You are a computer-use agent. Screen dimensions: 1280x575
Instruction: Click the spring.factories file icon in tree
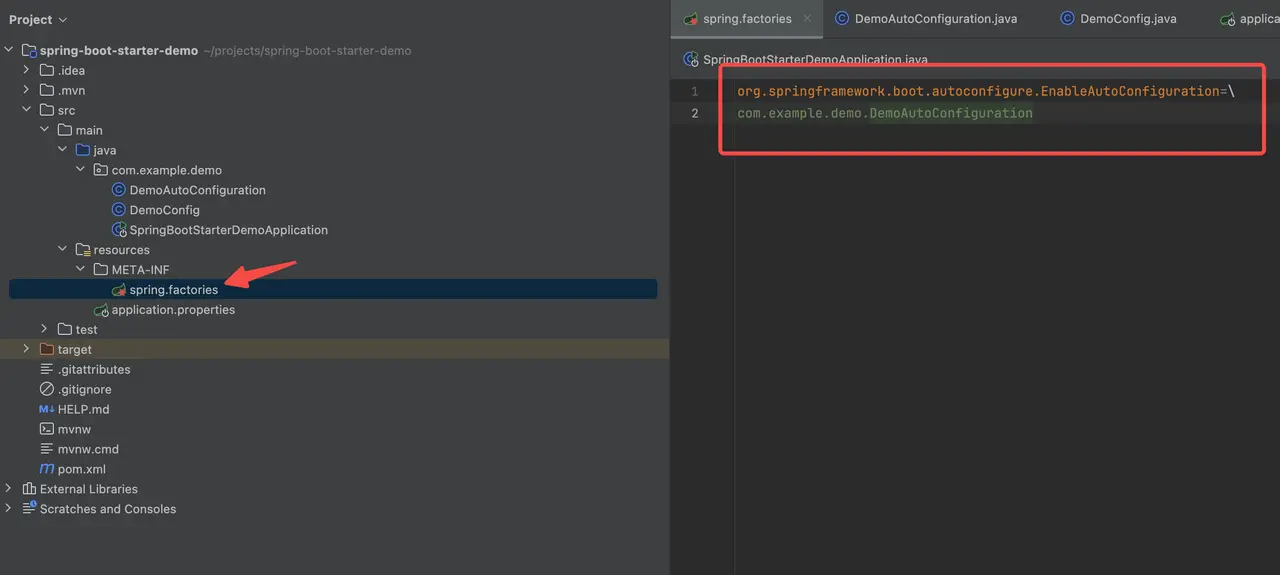click(118, 290)
